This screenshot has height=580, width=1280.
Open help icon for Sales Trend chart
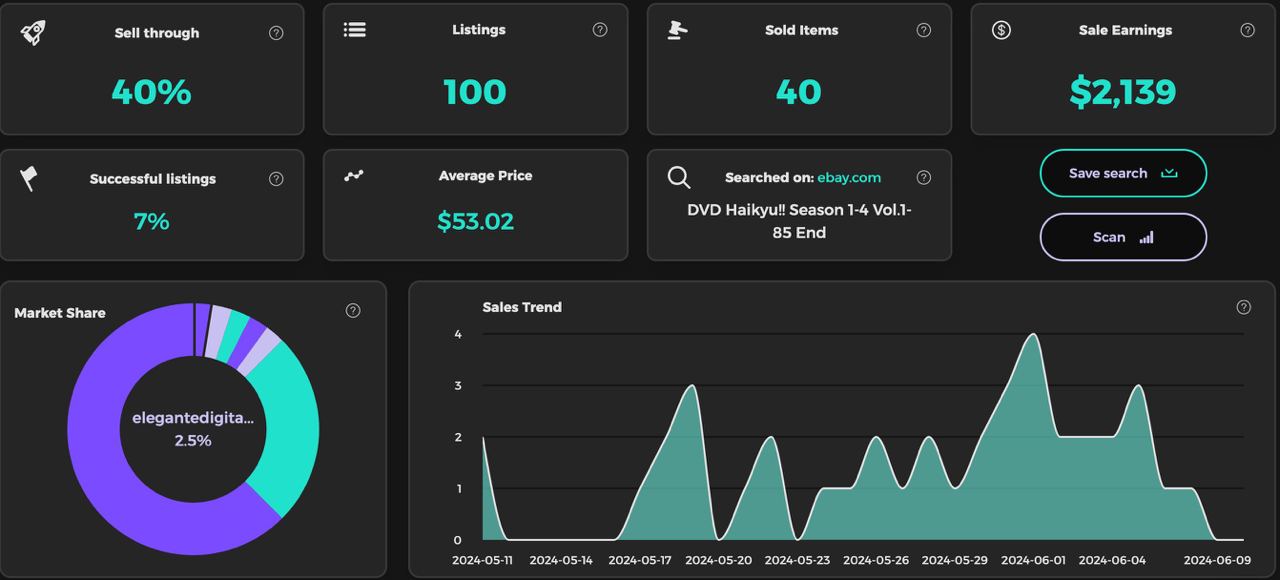[1244, 307]
